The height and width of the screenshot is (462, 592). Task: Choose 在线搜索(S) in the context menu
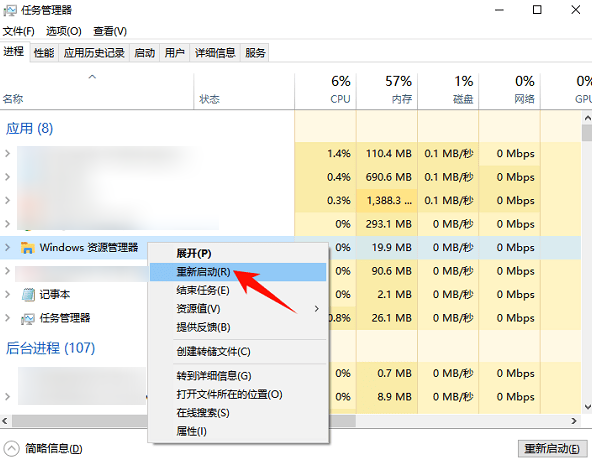[x=238, y=413]
